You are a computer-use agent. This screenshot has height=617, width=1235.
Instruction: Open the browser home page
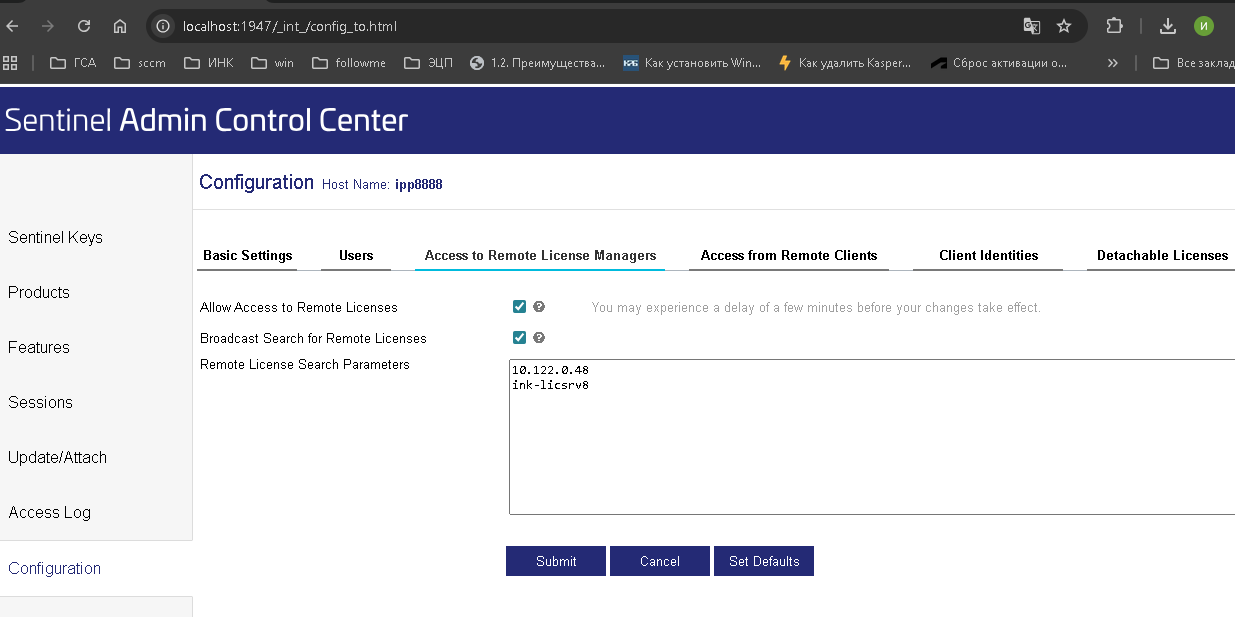pos(120,26)
